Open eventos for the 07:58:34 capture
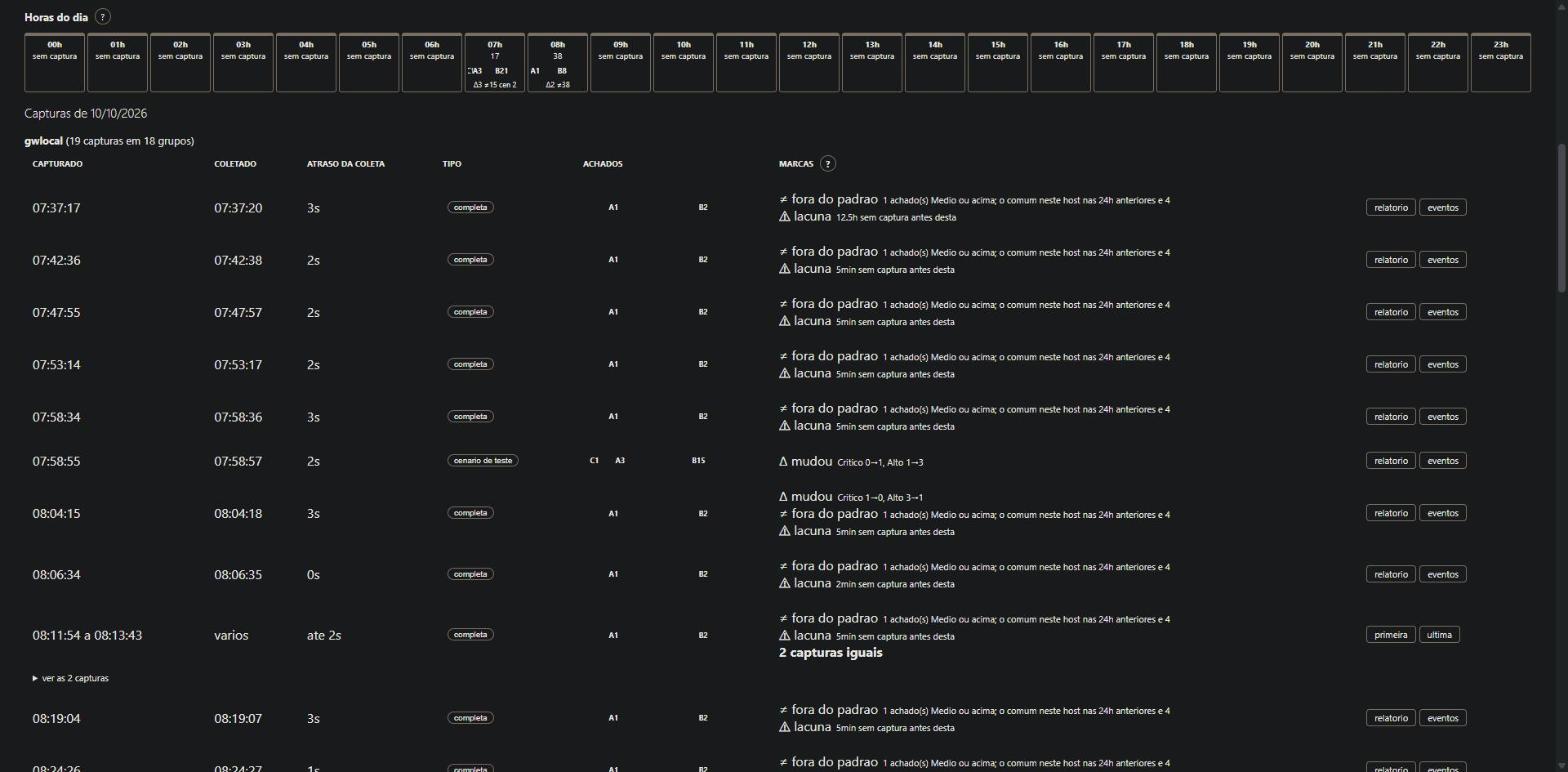 click(x=1443, y=417)
